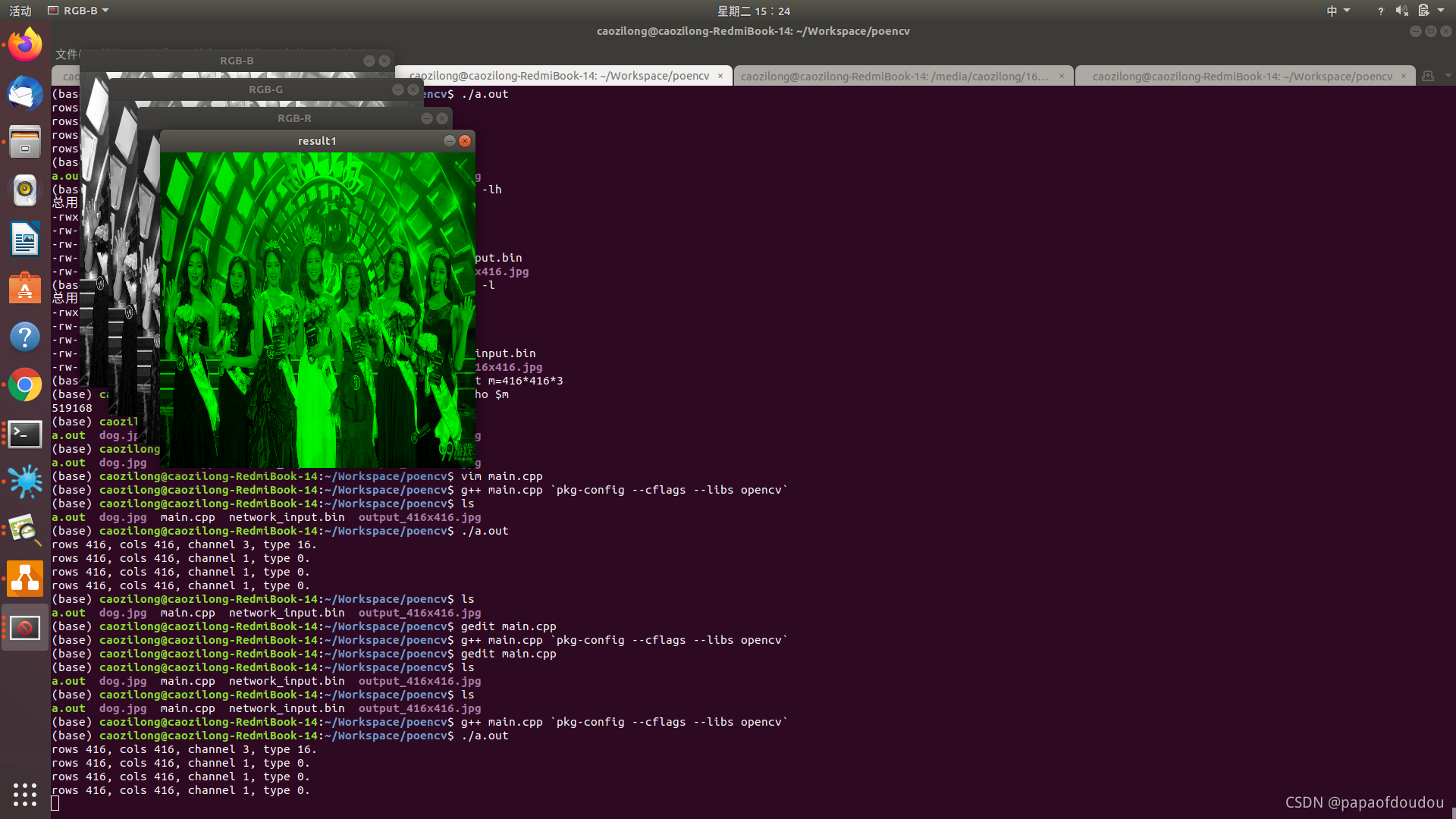Click the terminal cursor prompt at bottom
Screen dimensions: 1456x819
pos(55,803)
